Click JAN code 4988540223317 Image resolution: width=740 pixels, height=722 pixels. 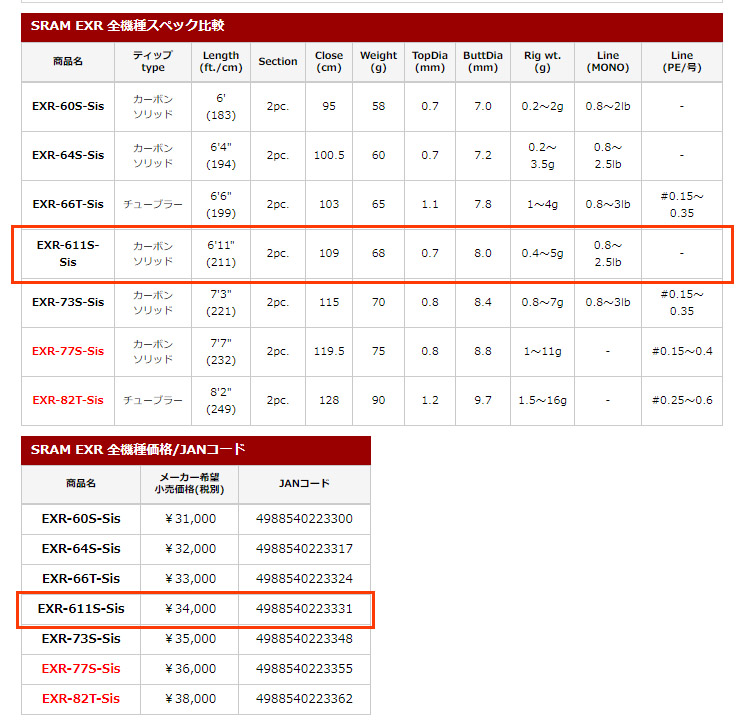304,549
